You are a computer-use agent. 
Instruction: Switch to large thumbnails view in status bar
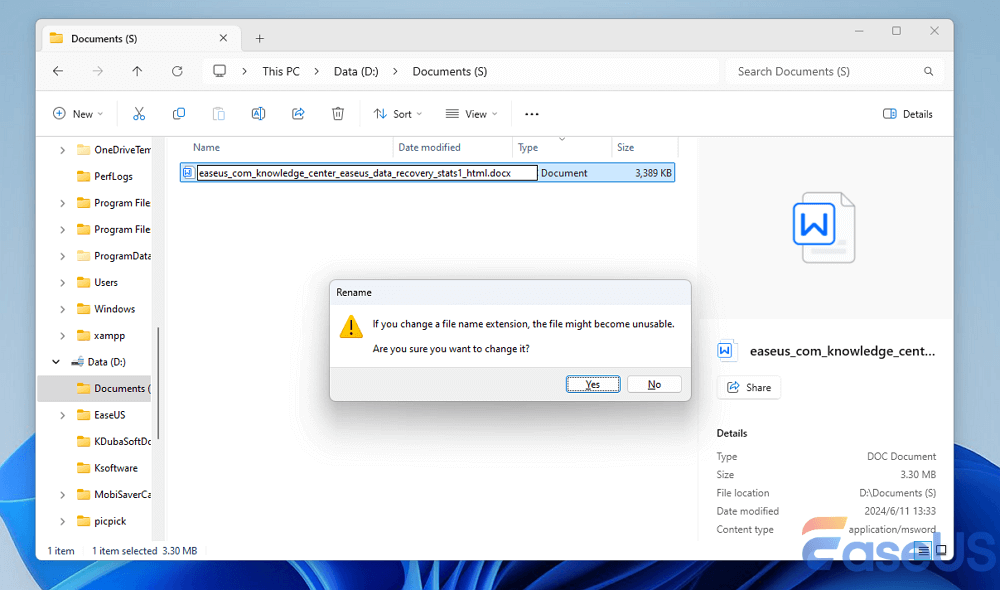[941, 550]
